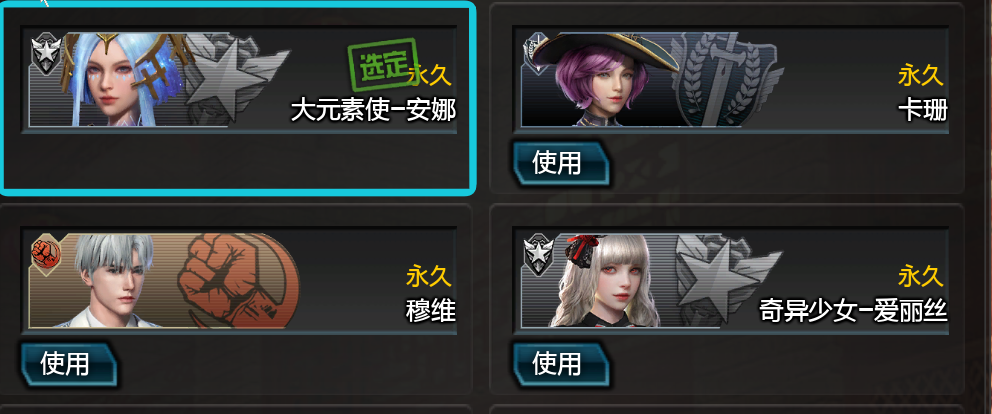Click the 使用 button under 卡珊
Screen dimensions: 992x414
(561, 163)
